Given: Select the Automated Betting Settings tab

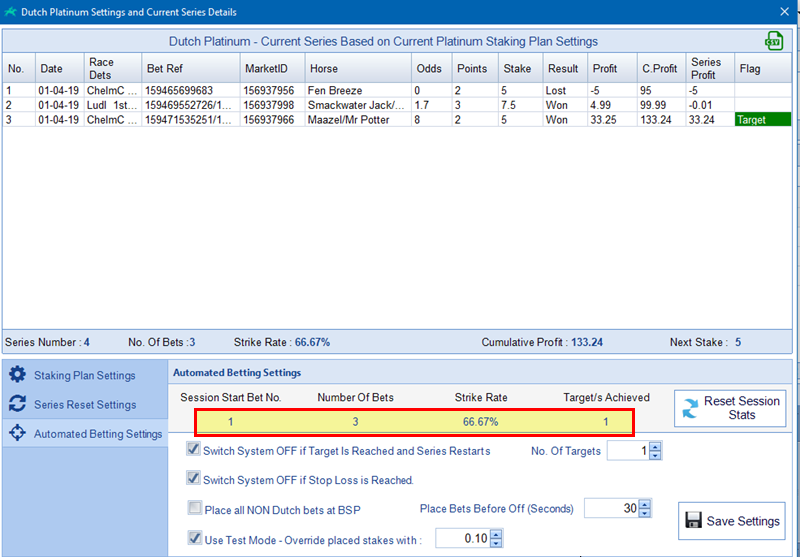Looking at the screenshot, I should [x=85, y=434].
